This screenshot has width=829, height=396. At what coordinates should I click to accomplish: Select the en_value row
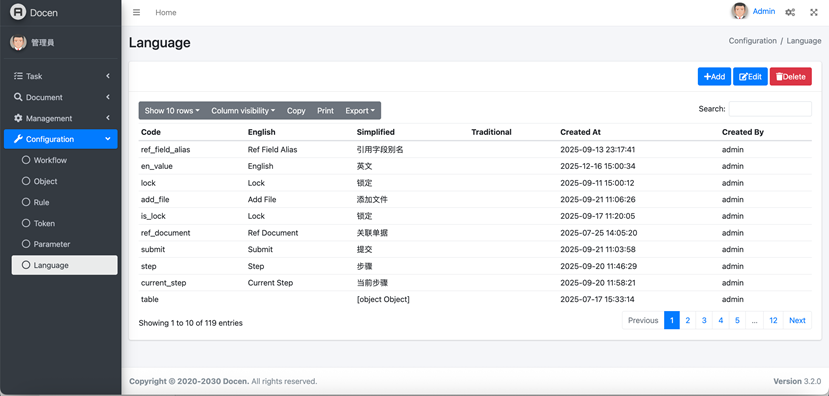(475, 166)
